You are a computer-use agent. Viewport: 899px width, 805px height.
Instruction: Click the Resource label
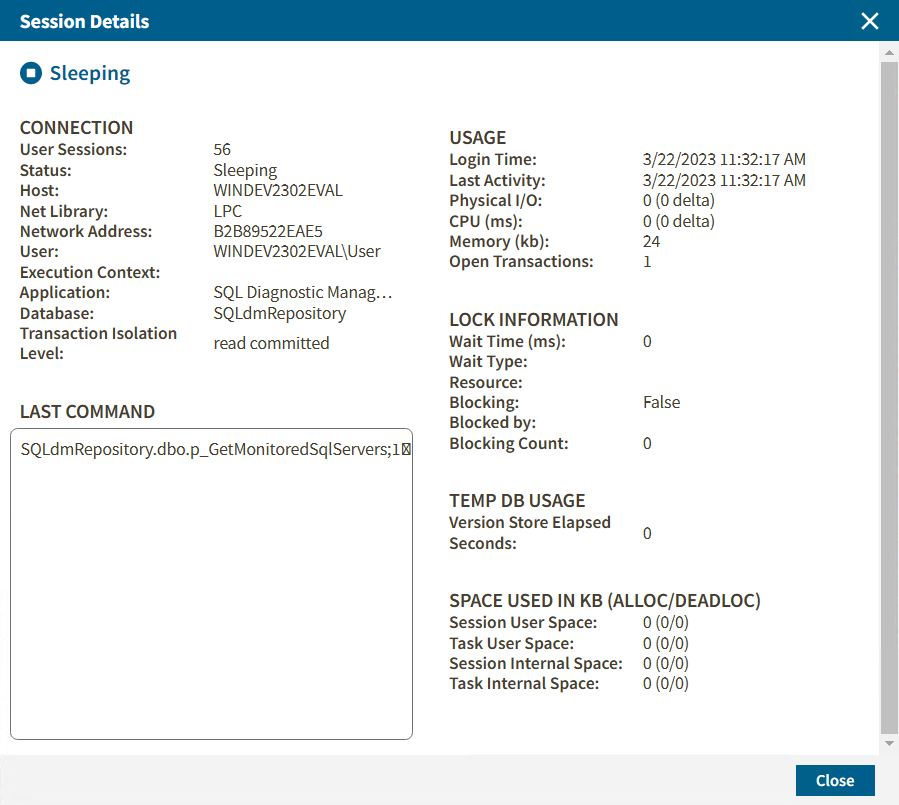(486, 382)
